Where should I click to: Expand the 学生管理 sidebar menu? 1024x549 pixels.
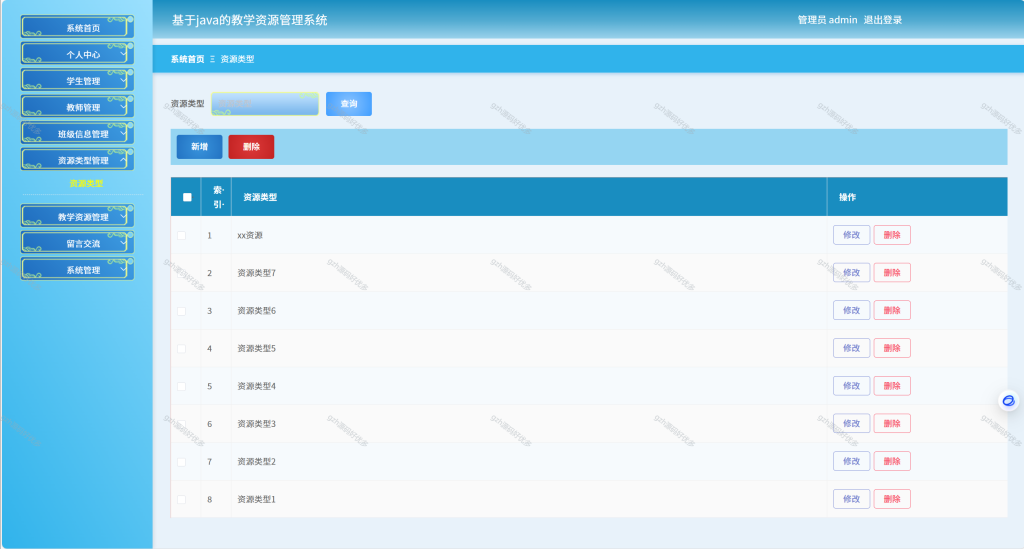[x=77, y=80]
